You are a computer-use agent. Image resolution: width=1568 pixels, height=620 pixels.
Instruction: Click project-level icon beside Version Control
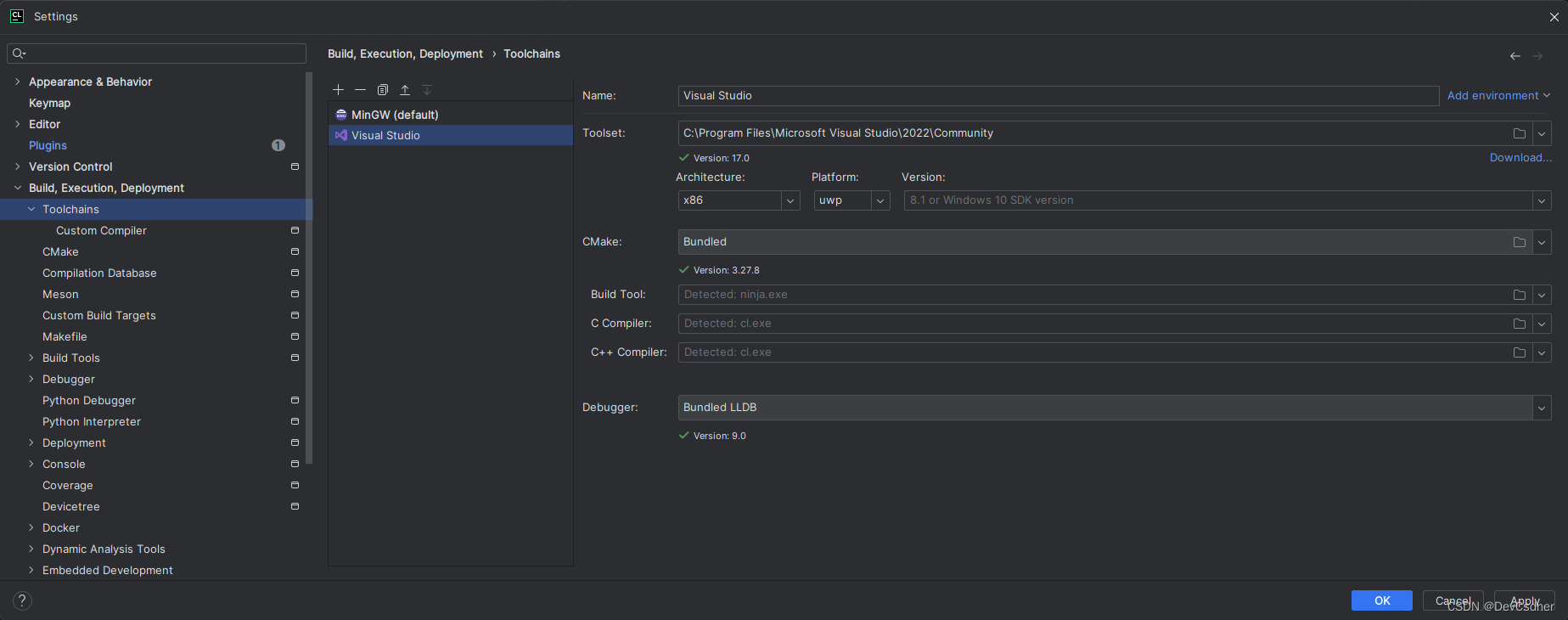point(295,166)
